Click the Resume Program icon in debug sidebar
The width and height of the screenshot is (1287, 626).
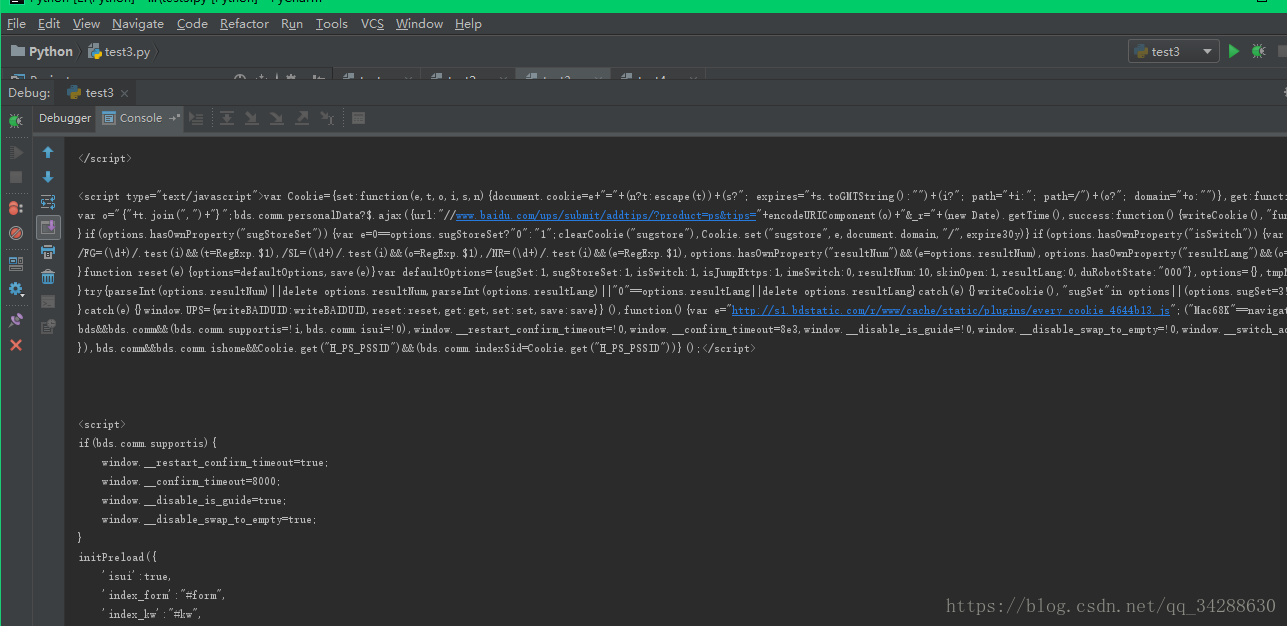(16, 153)
